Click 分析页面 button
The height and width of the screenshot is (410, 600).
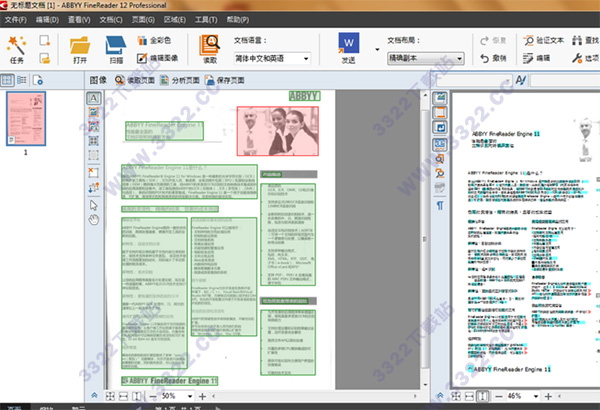point(180,80)
